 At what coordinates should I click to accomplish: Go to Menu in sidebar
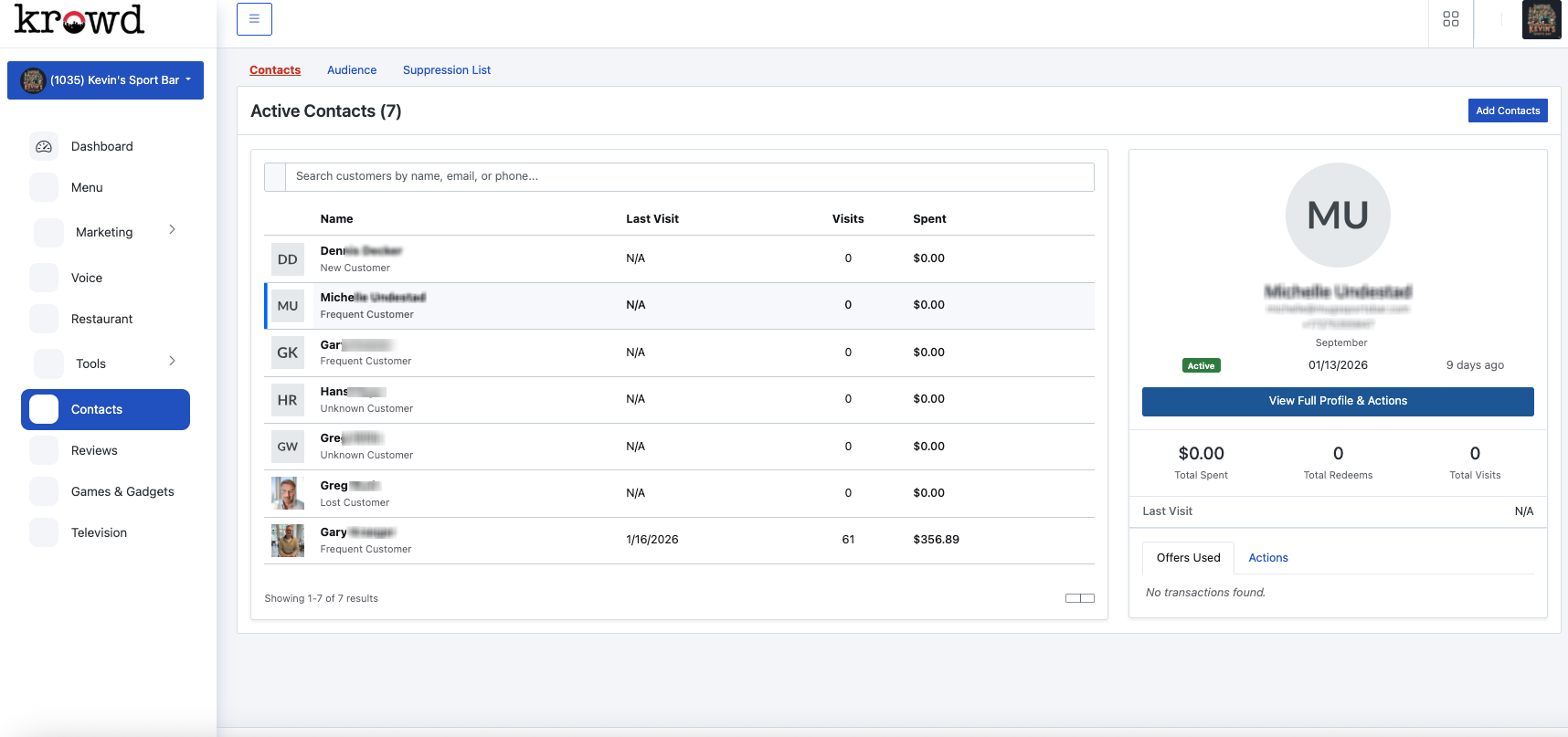(x=87, y=187)
